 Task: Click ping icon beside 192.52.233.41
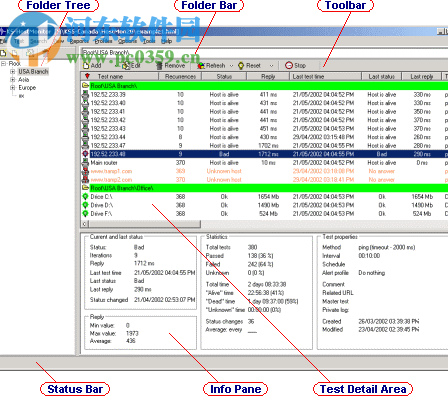(85, 111)
